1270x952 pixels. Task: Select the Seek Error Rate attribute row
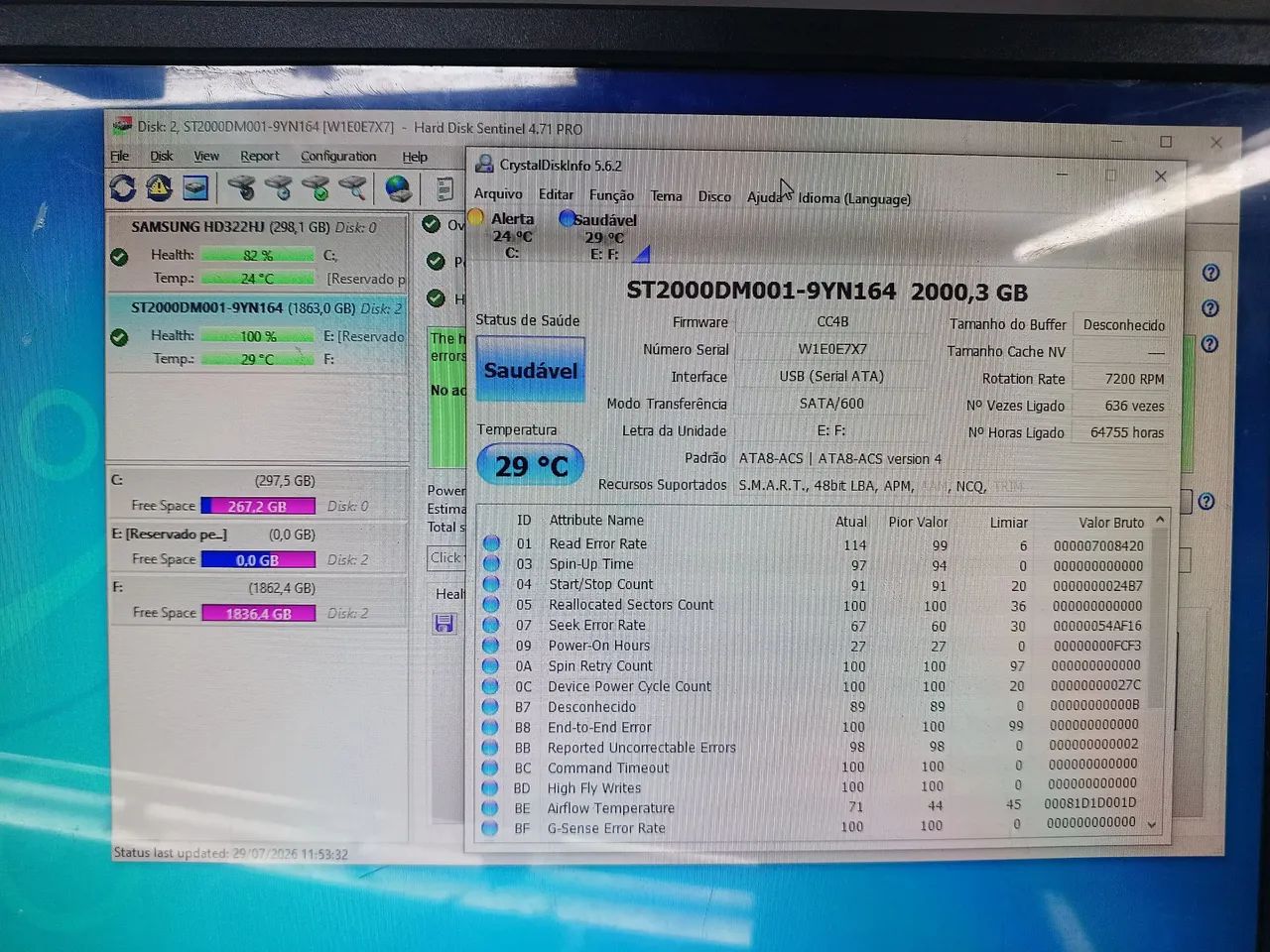(814, 626)
